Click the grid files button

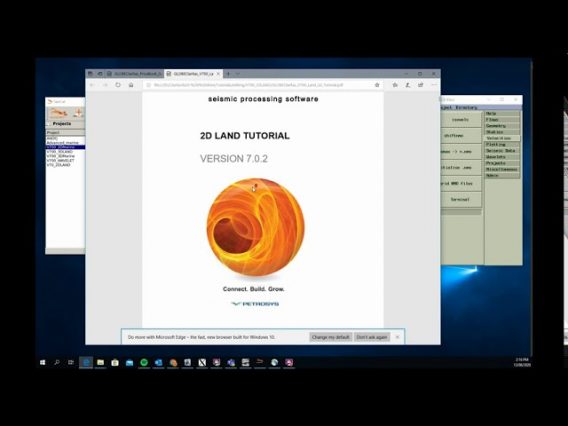(461, 184)
